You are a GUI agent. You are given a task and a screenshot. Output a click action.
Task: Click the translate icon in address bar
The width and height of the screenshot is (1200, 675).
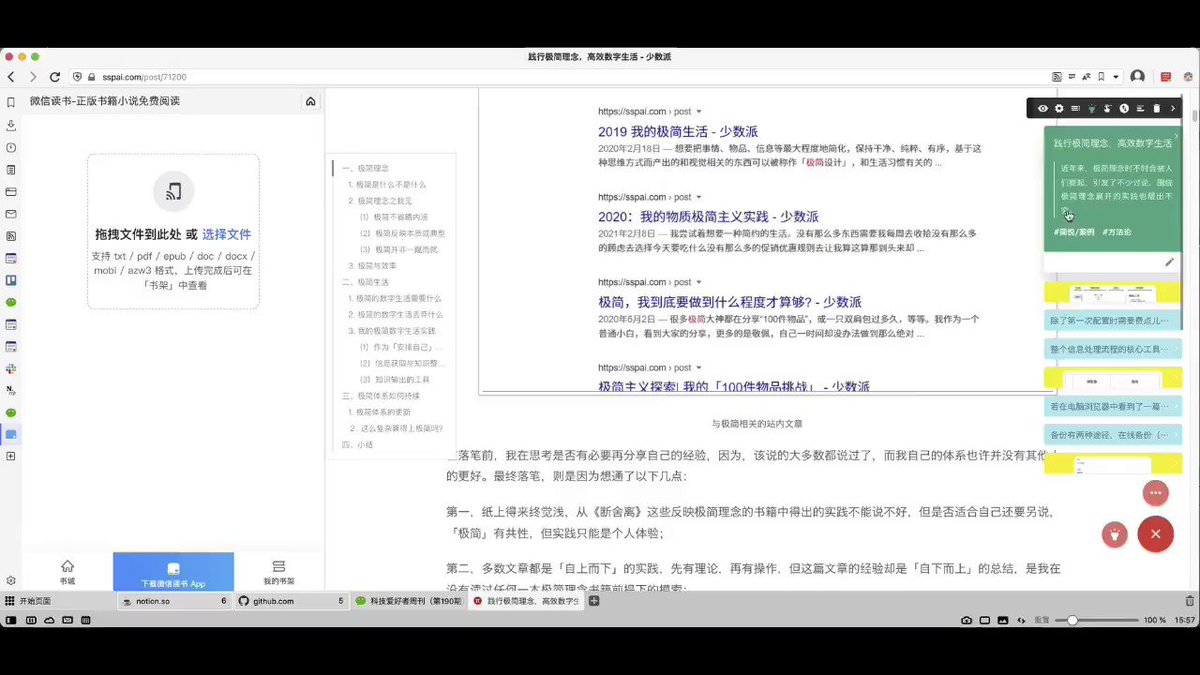click(1086, 76)
